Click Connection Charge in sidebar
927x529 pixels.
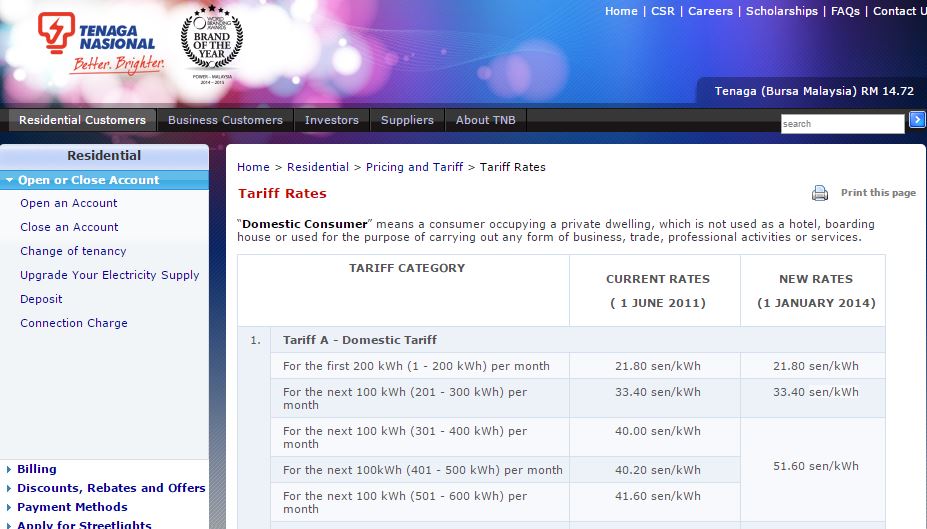coord(74,323)
